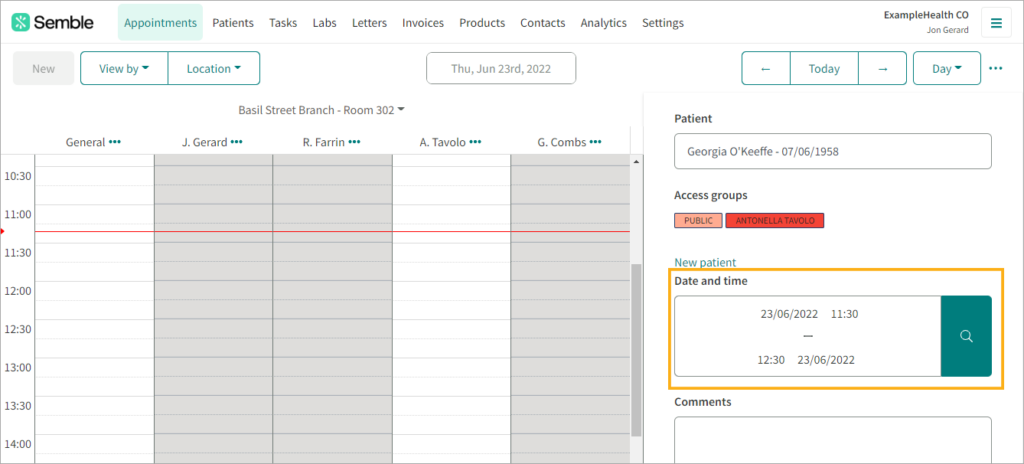Click the J. Gerard column header
This screenshot has height=464, width=1024.
pyautogui.click(x=204, y=142)
